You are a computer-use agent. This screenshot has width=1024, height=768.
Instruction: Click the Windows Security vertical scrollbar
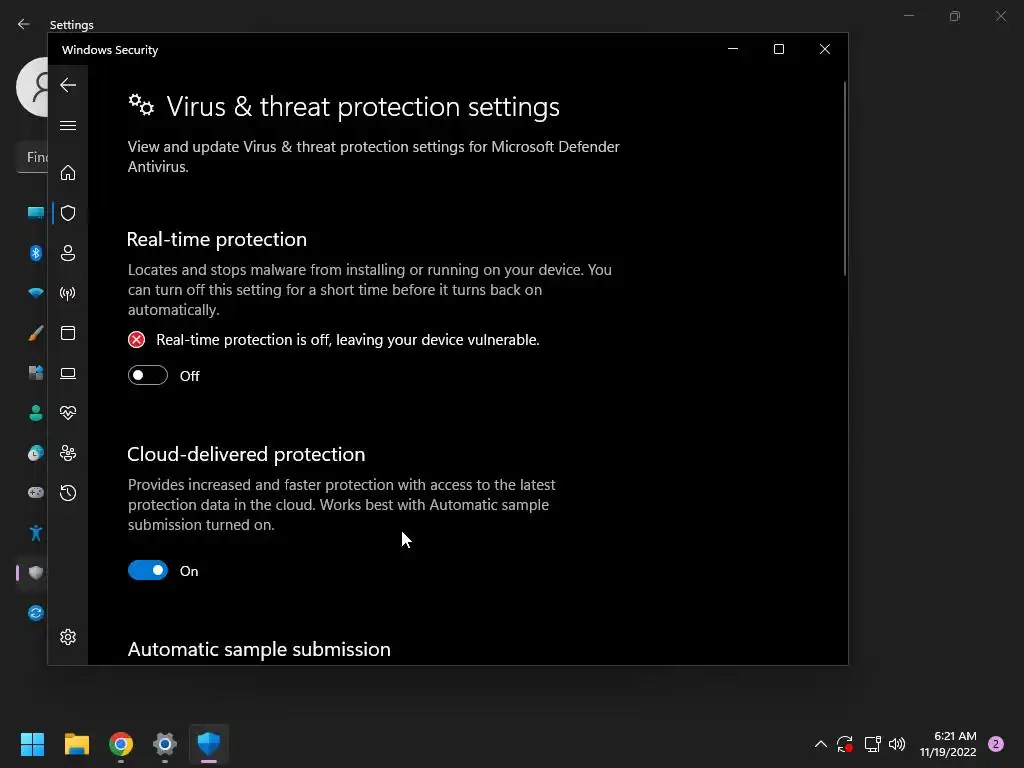coord(844,178)
